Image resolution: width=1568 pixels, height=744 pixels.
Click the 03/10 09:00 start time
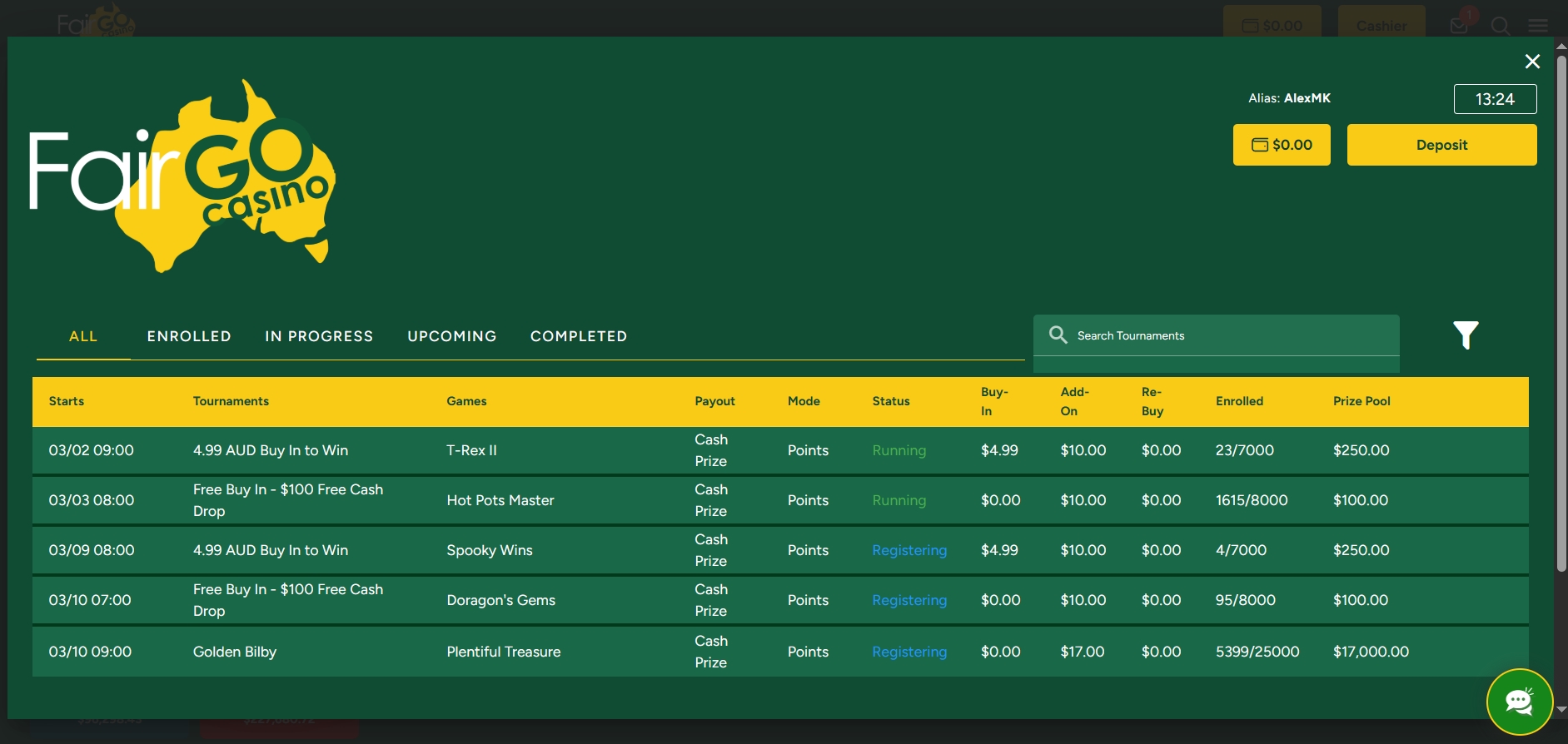click(x=90, y=652)
